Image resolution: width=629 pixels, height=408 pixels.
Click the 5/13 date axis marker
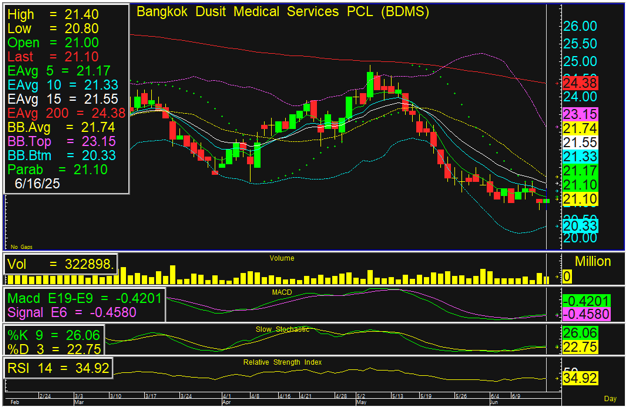pos(398,396)
